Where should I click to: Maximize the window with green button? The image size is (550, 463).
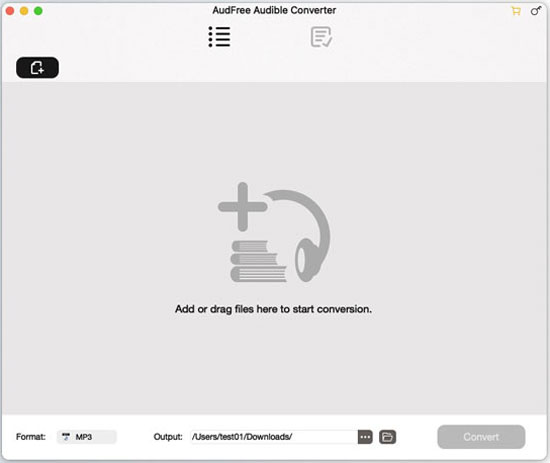click(38, 11)
